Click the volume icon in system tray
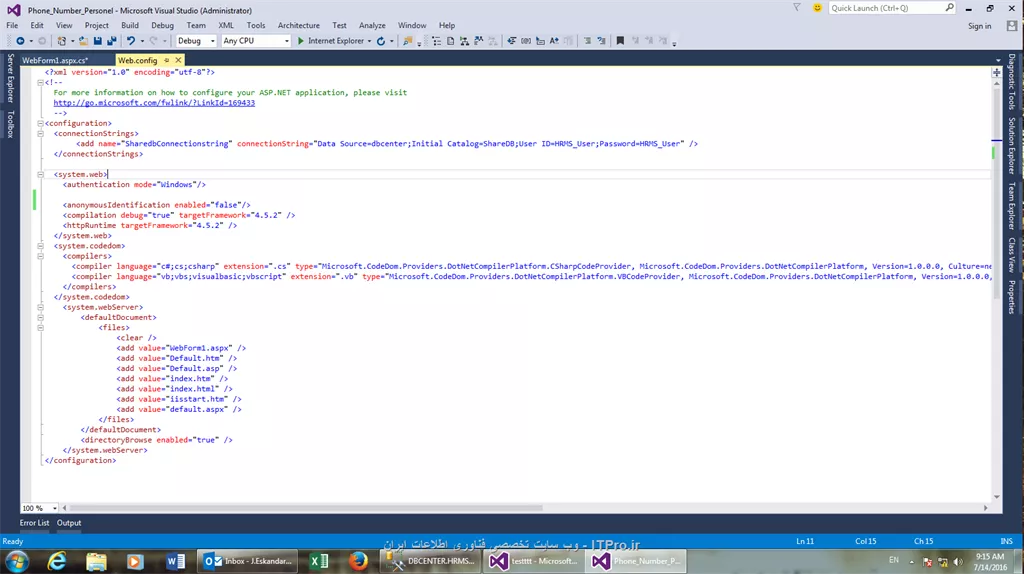1024x574 pixels. [x=958, y=562]
